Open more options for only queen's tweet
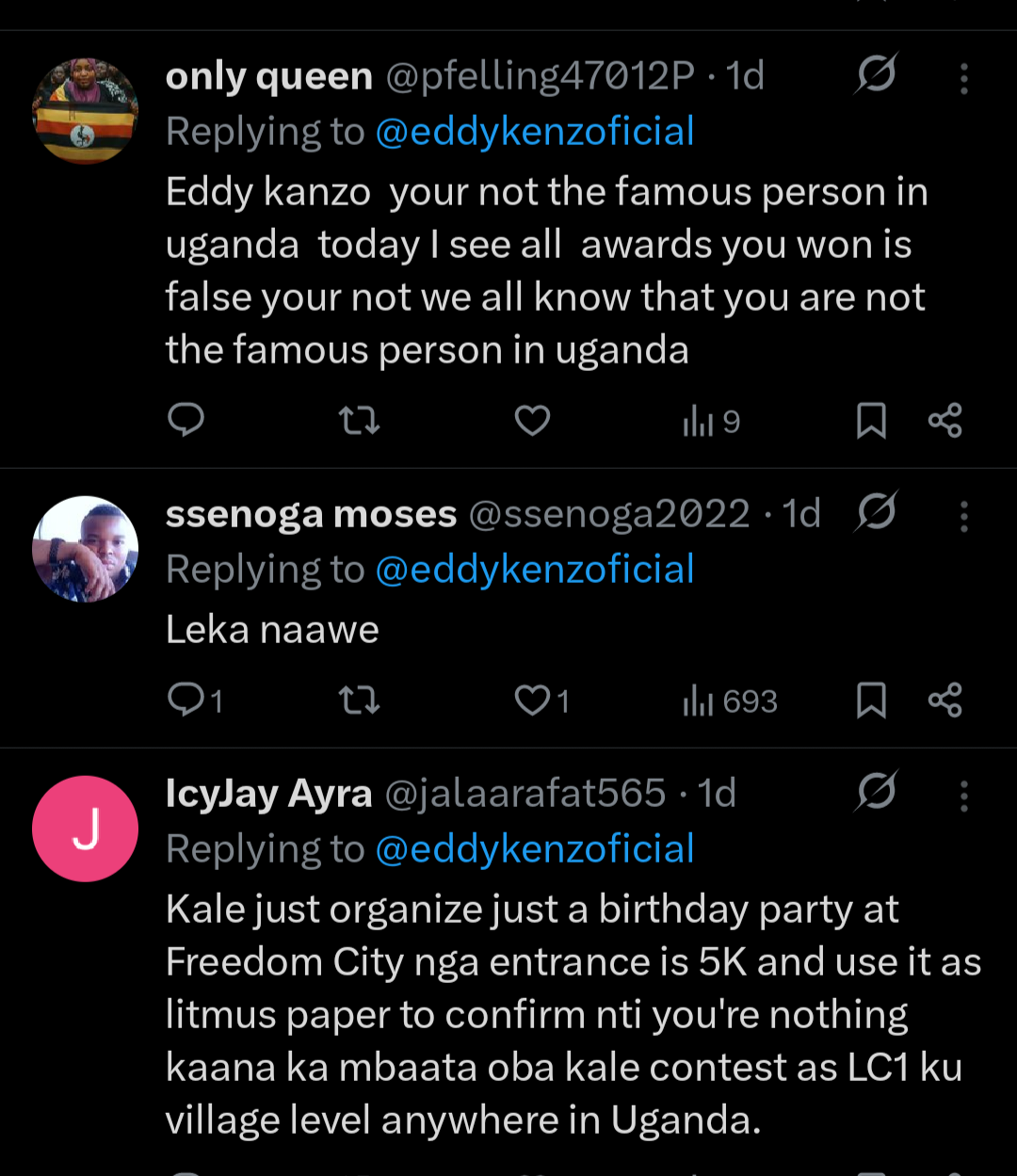Screen dimensions: 1017x1176 coord(963,78)
